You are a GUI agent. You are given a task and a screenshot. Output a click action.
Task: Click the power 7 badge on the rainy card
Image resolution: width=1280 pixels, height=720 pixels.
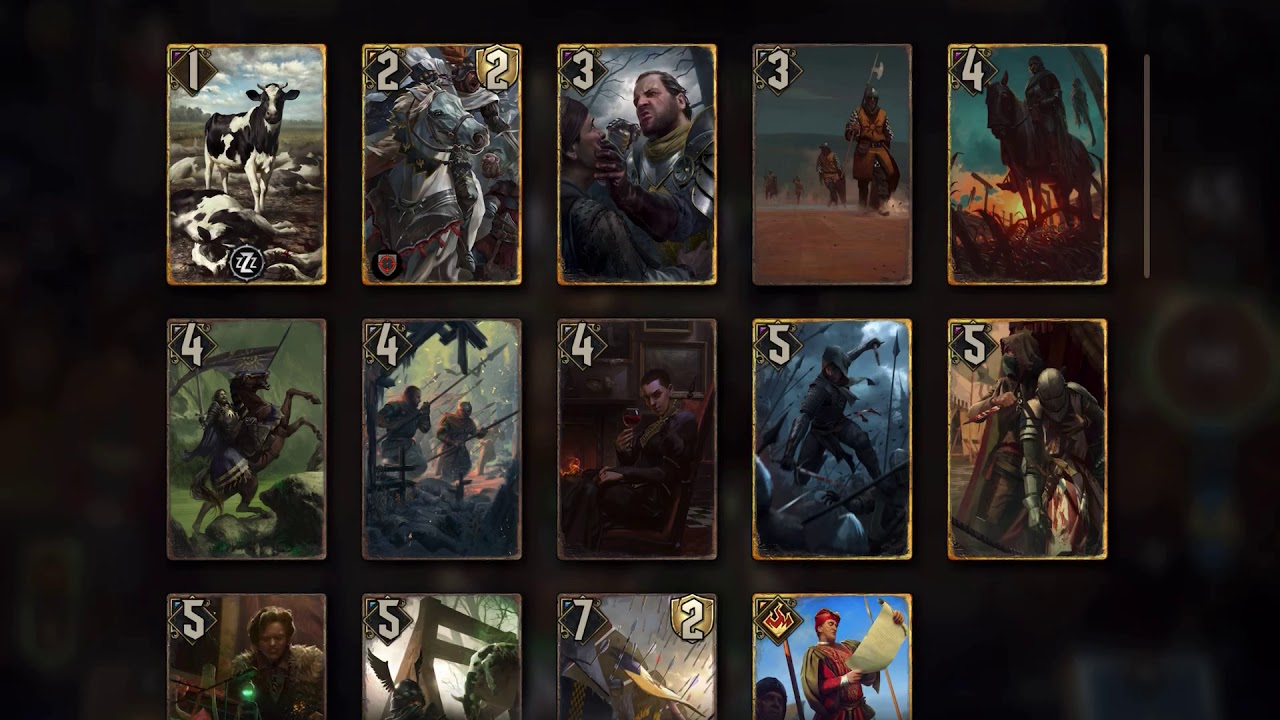(x=581, y=620)
